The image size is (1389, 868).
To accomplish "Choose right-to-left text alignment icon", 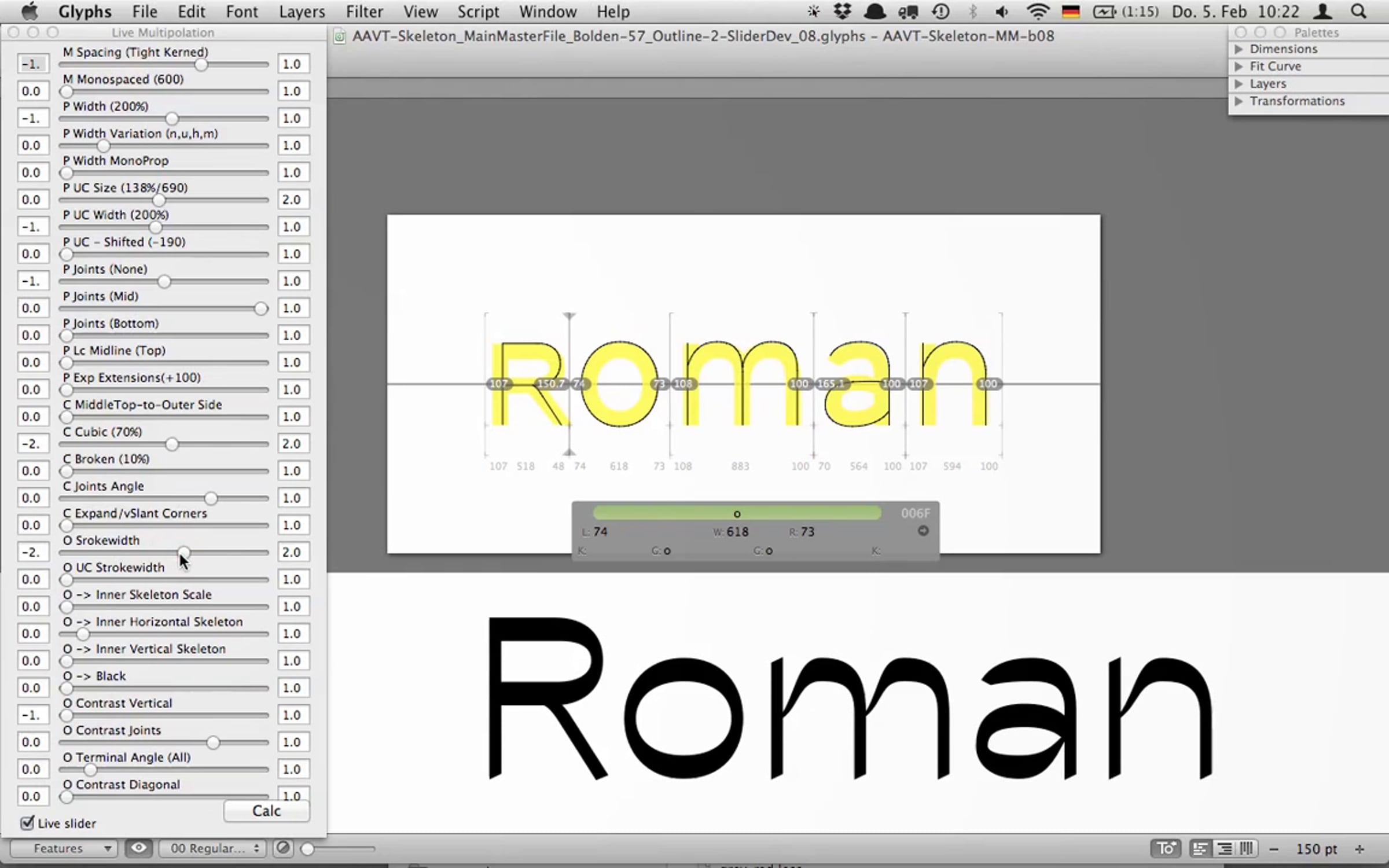I will click(1223, 848).
